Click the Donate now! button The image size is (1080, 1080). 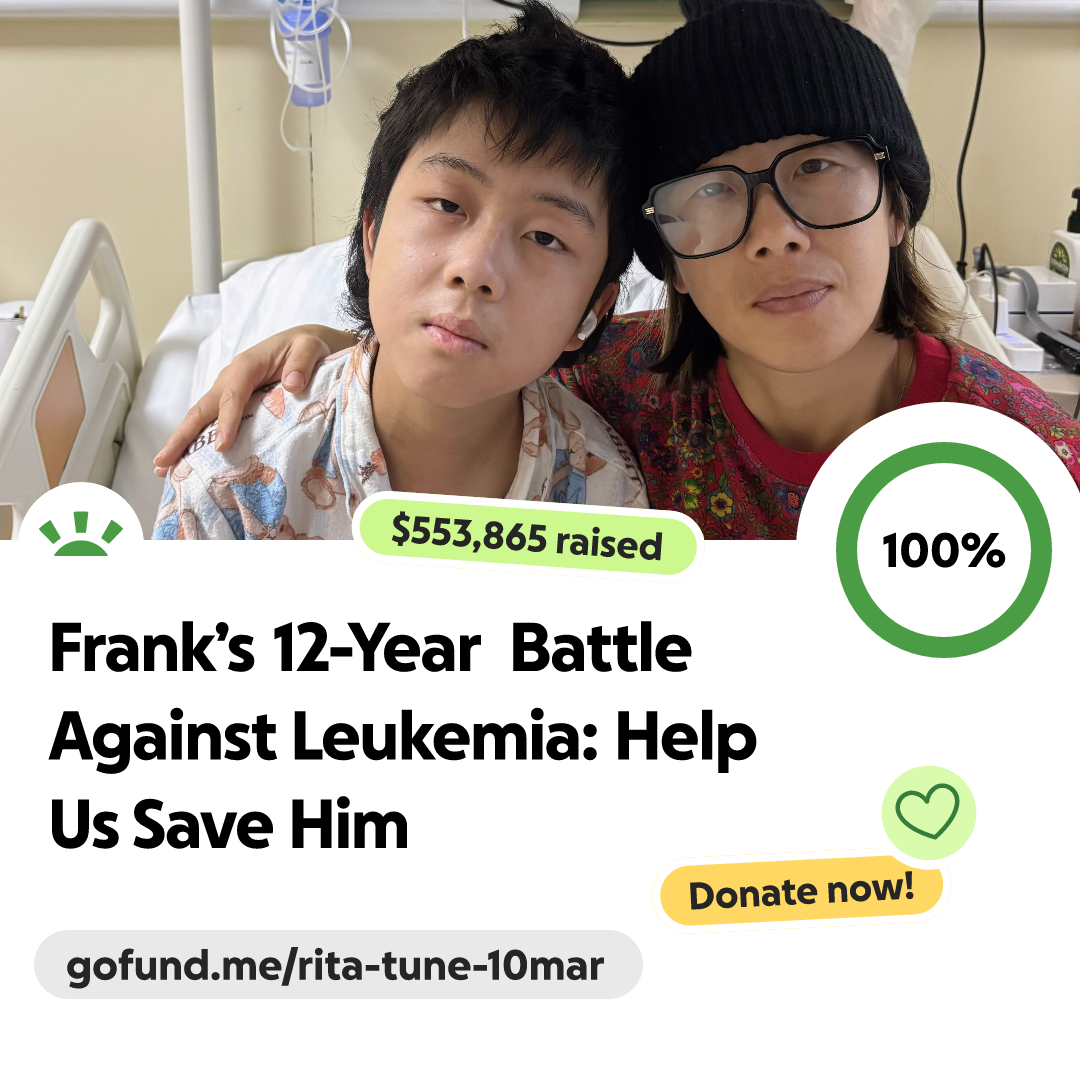(x=801, y=891)
